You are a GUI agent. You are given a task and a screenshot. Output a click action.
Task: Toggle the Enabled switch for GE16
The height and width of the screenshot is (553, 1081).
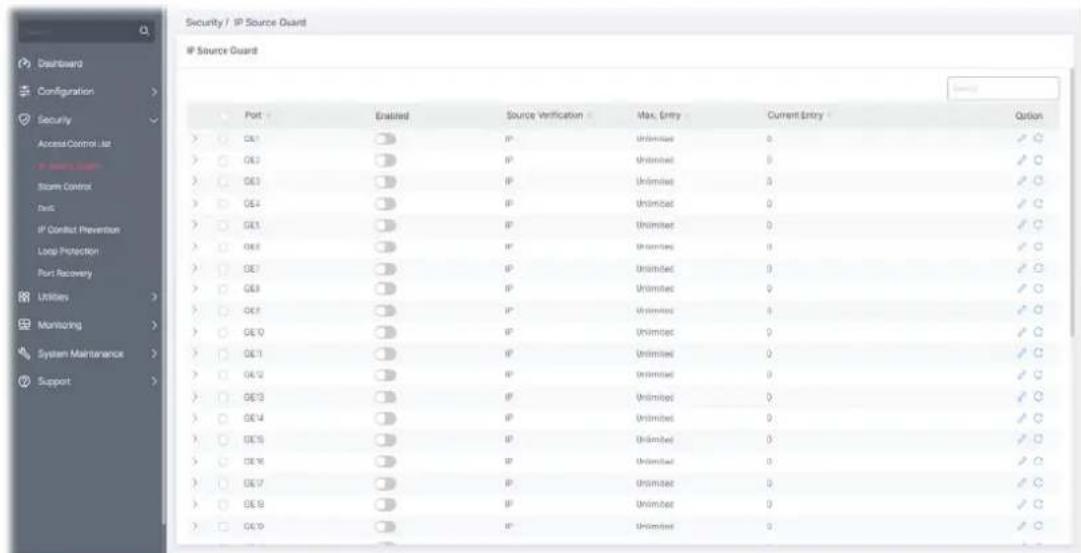click(386, 461)
